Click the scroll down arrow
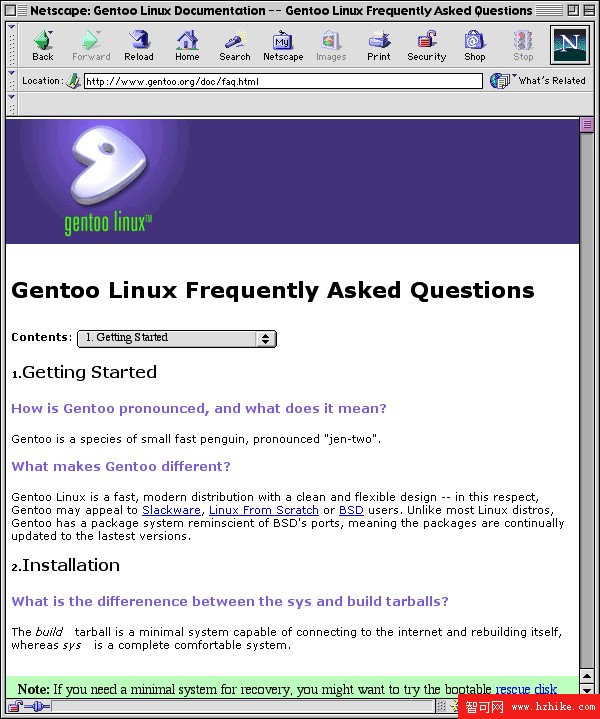The image size is (600, 719). (587, 689)
